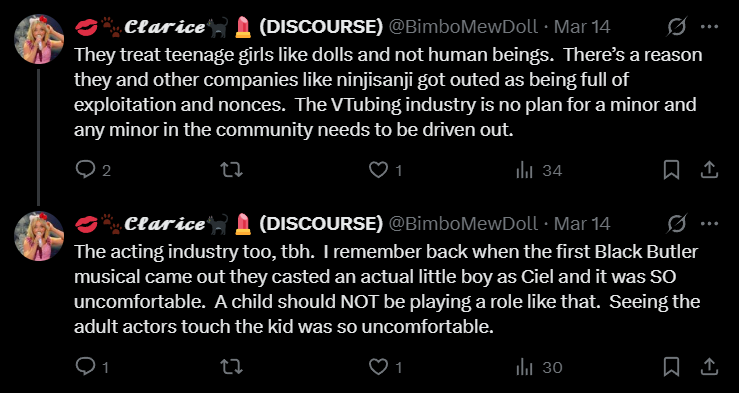Open Clarice's profile avatar on first tweet

pos(39,39)
